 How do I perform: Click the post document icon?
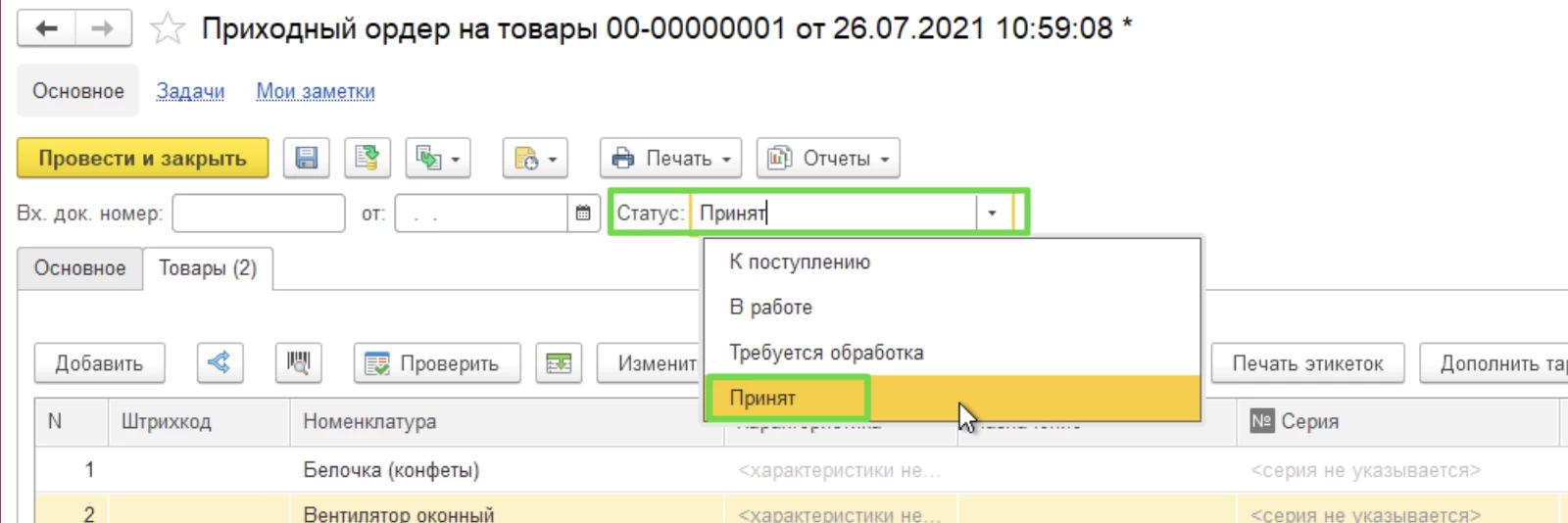pos(367,158)
